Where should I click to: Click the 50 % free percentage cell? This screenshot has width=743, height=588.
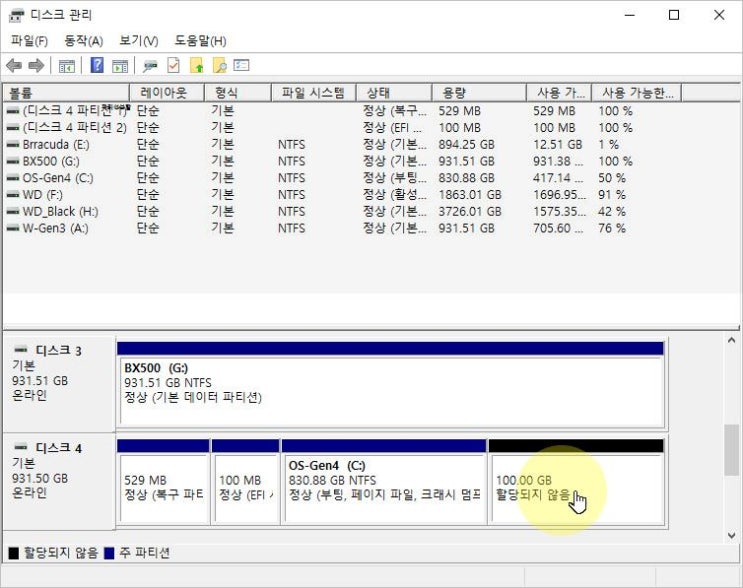(612, 178)
